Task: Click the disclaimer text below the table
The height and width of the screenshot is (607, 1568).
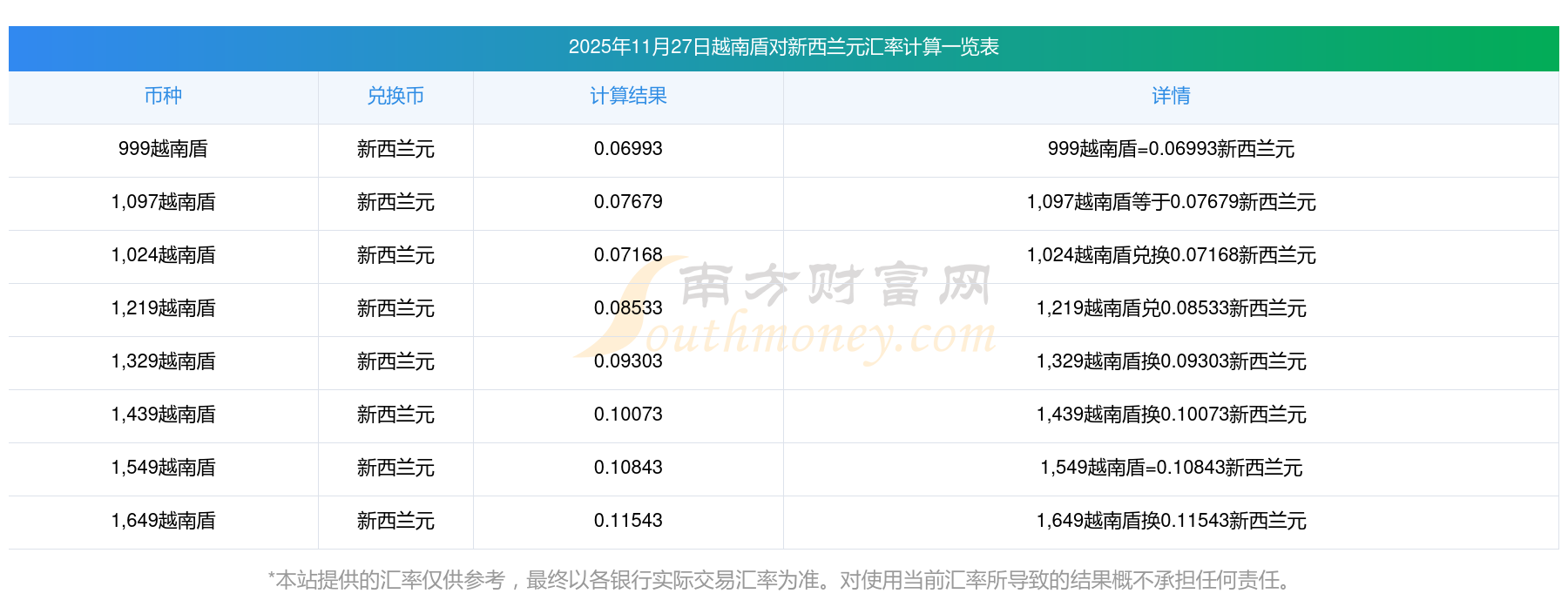Action: [x=783, y=580]
